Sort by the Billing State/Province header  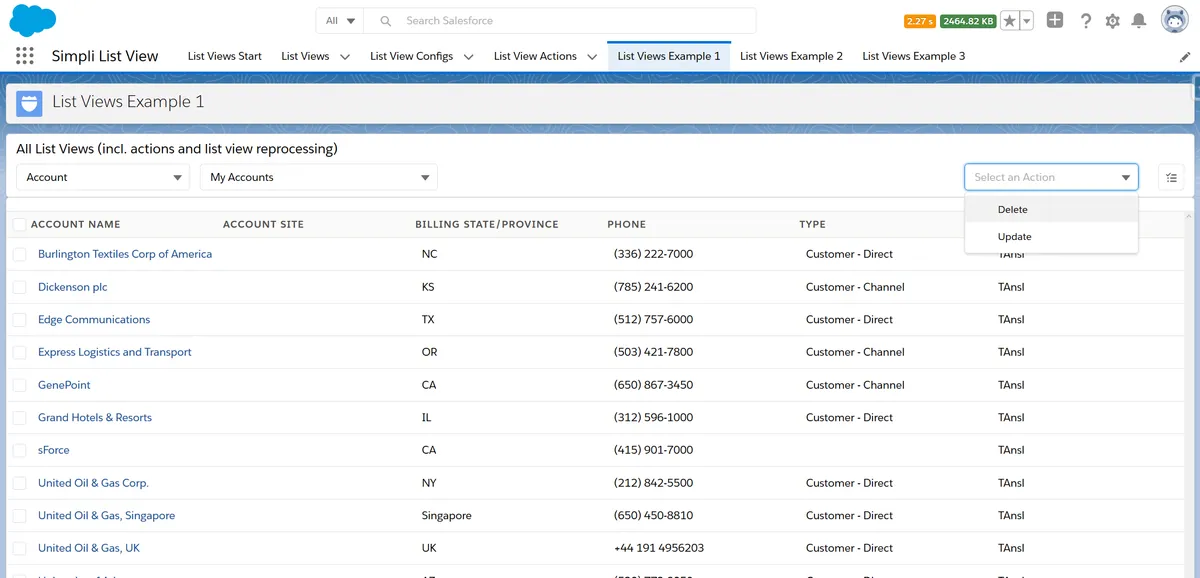click(487, 225)
